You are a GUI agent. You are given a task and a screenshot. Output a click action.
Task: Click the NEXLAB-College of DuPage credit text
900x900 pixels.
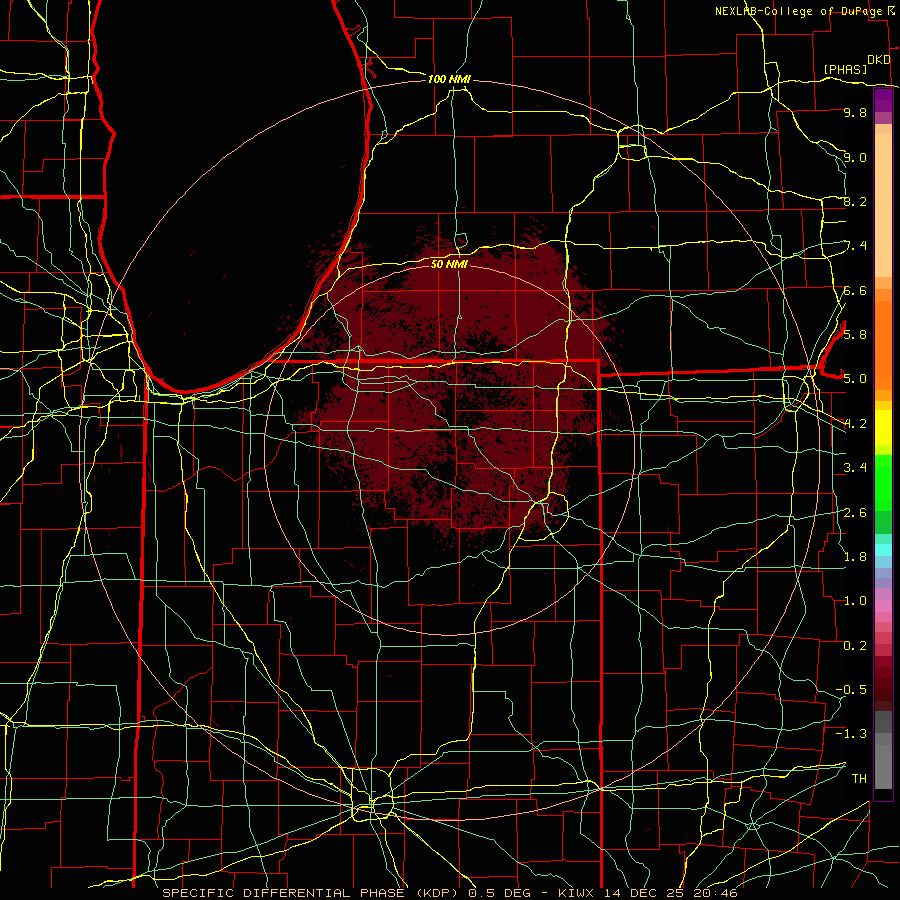tap(800, 11)
